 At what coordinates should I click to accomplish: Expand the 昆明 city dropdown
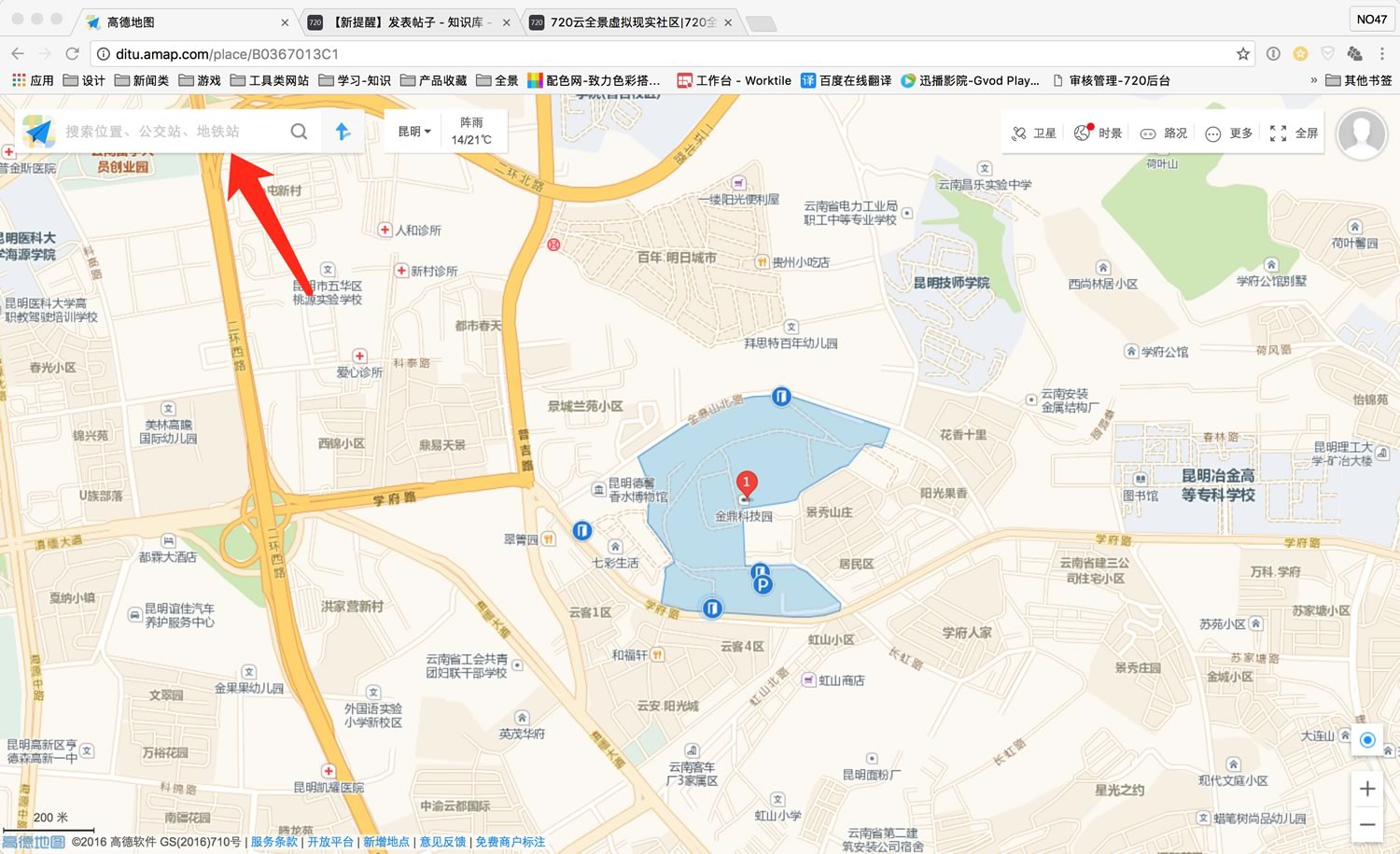414,132
